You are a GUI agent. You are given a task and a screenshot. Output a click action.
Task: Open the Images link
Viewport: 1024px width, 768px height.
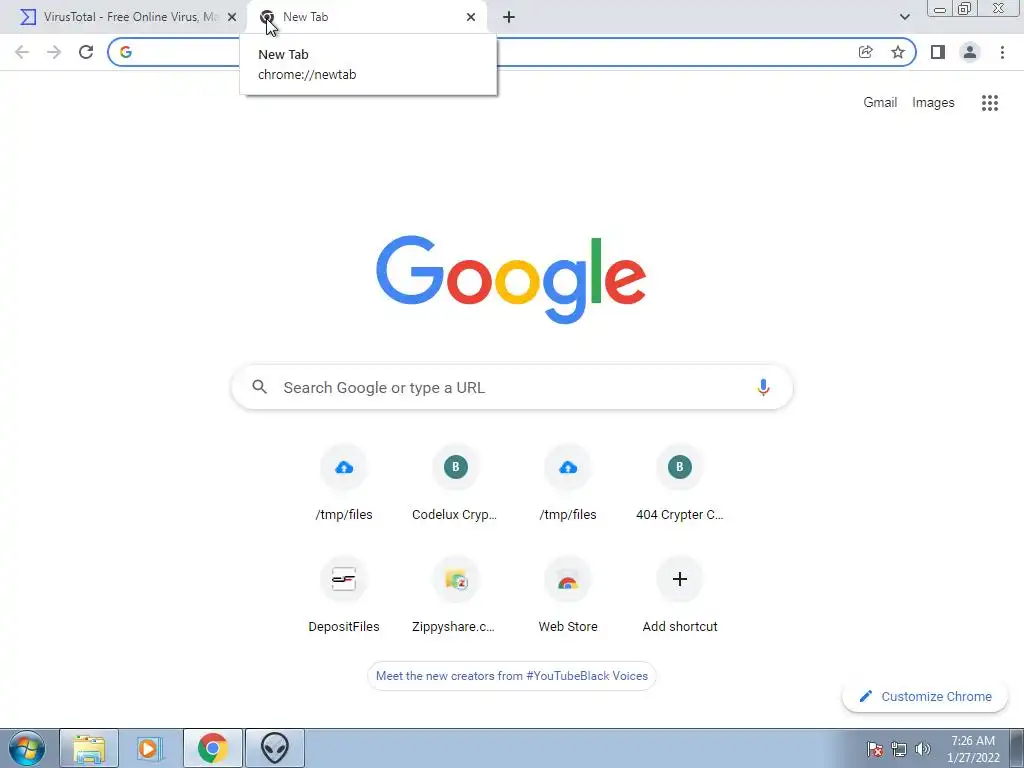click(x=933, y=103)
